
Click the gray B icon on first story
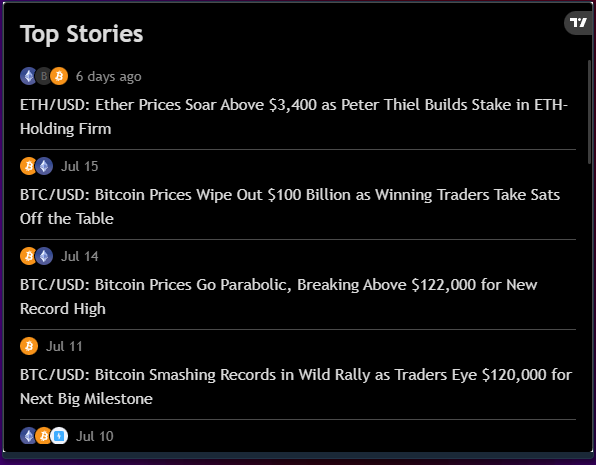[43, 76]
